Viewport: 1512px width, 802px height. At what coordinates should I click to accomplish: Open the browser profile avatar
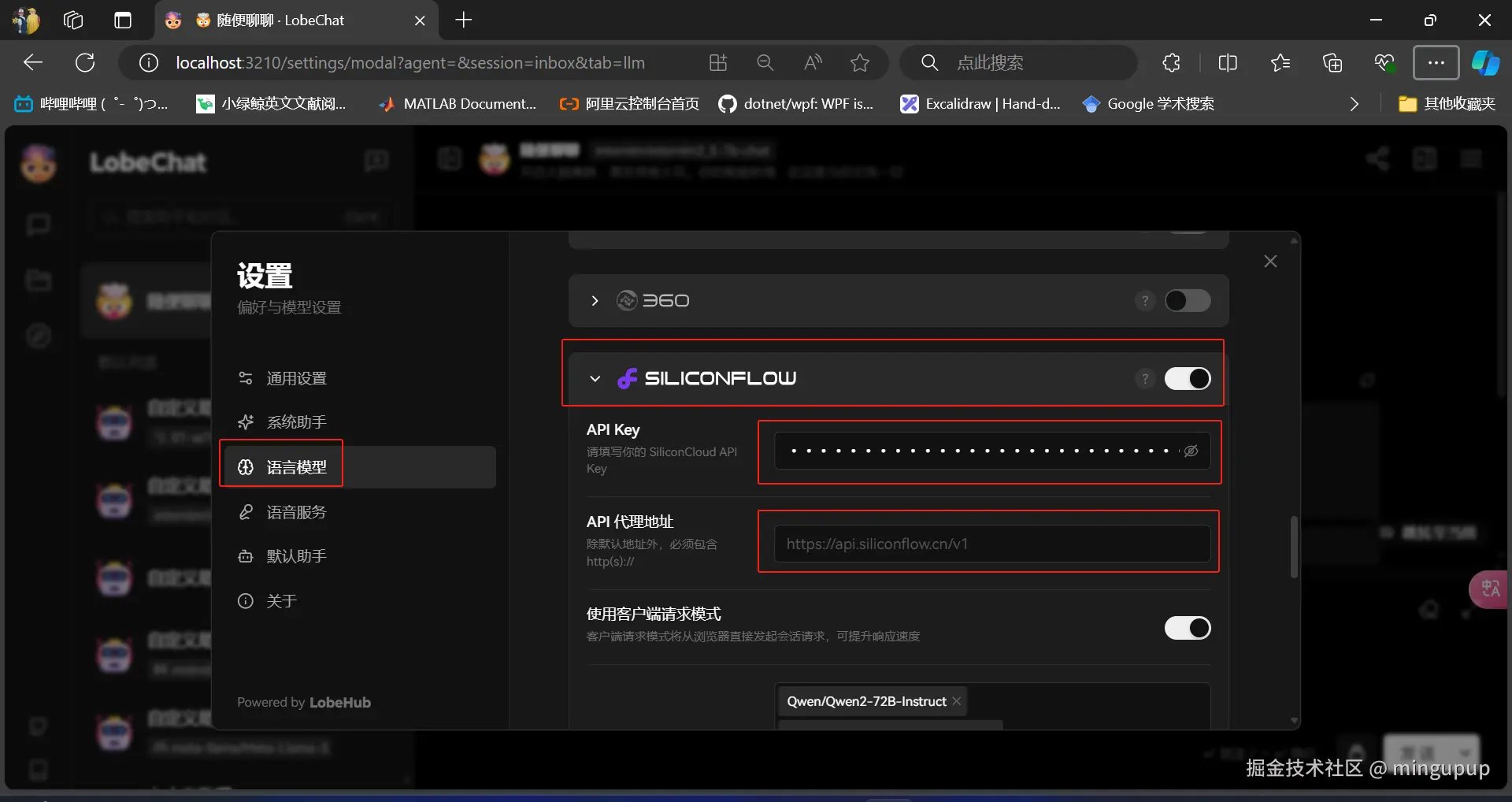(x=26, y=20)
